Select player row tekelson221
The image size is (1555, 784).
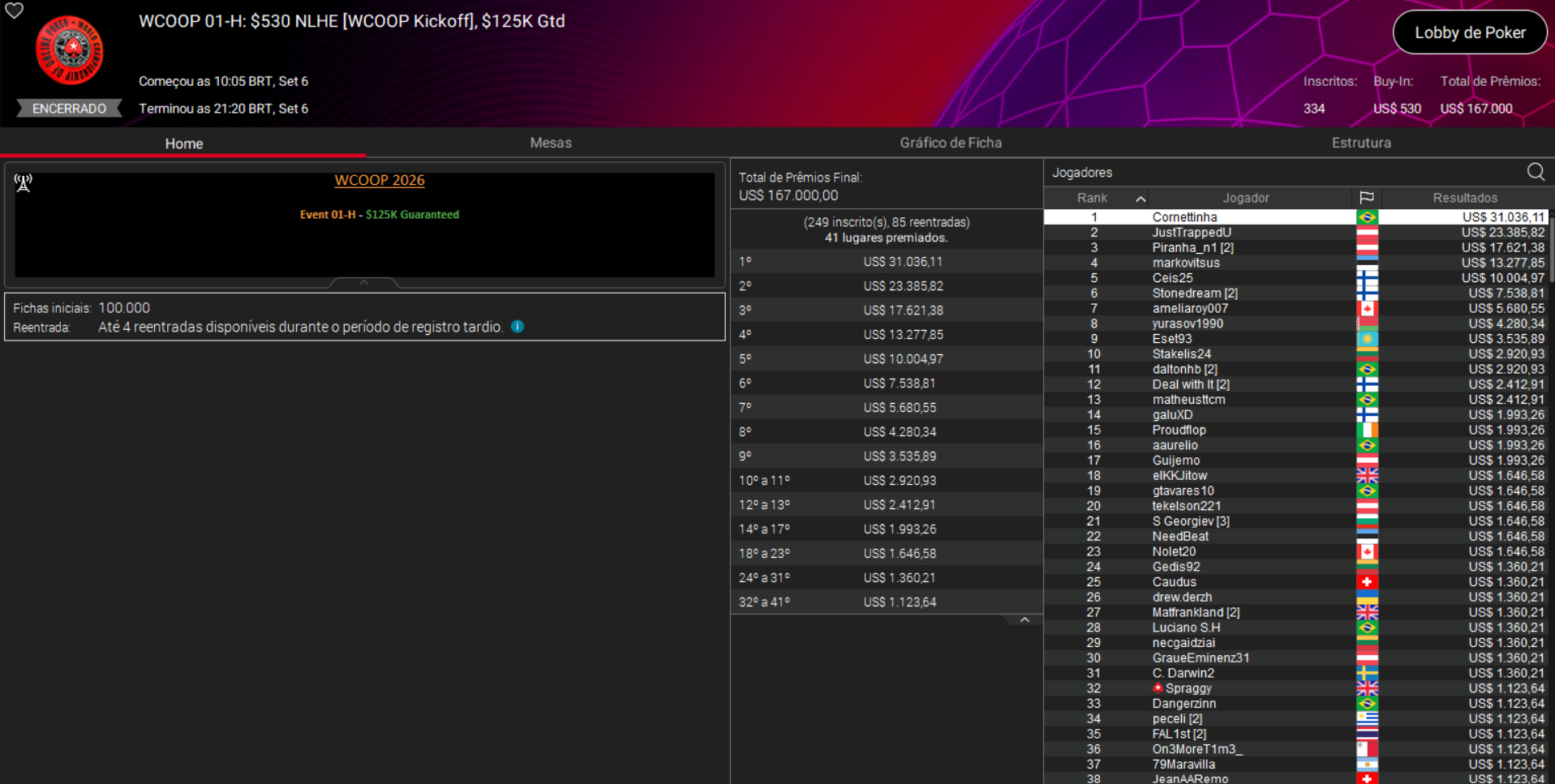(x=1296, y=506)
